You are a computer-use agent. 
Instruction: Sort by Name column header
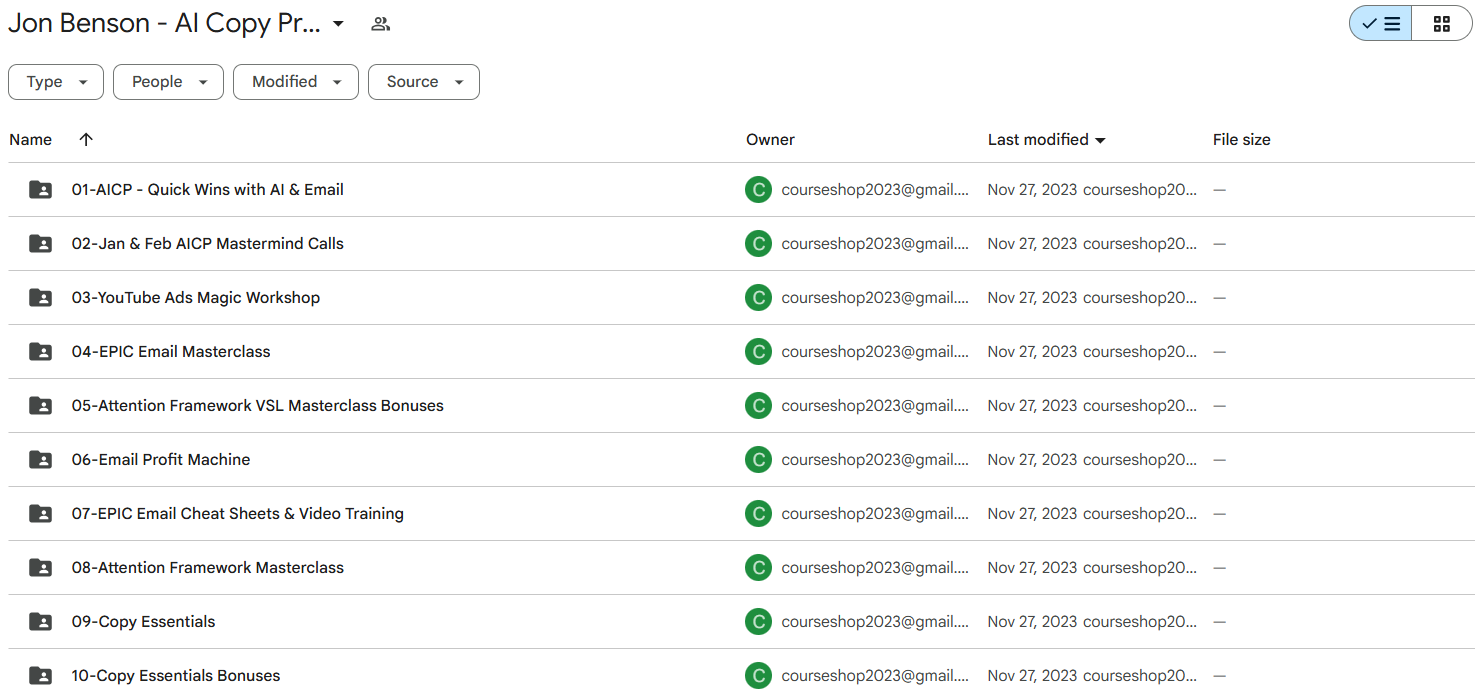(x=31, y=140)
